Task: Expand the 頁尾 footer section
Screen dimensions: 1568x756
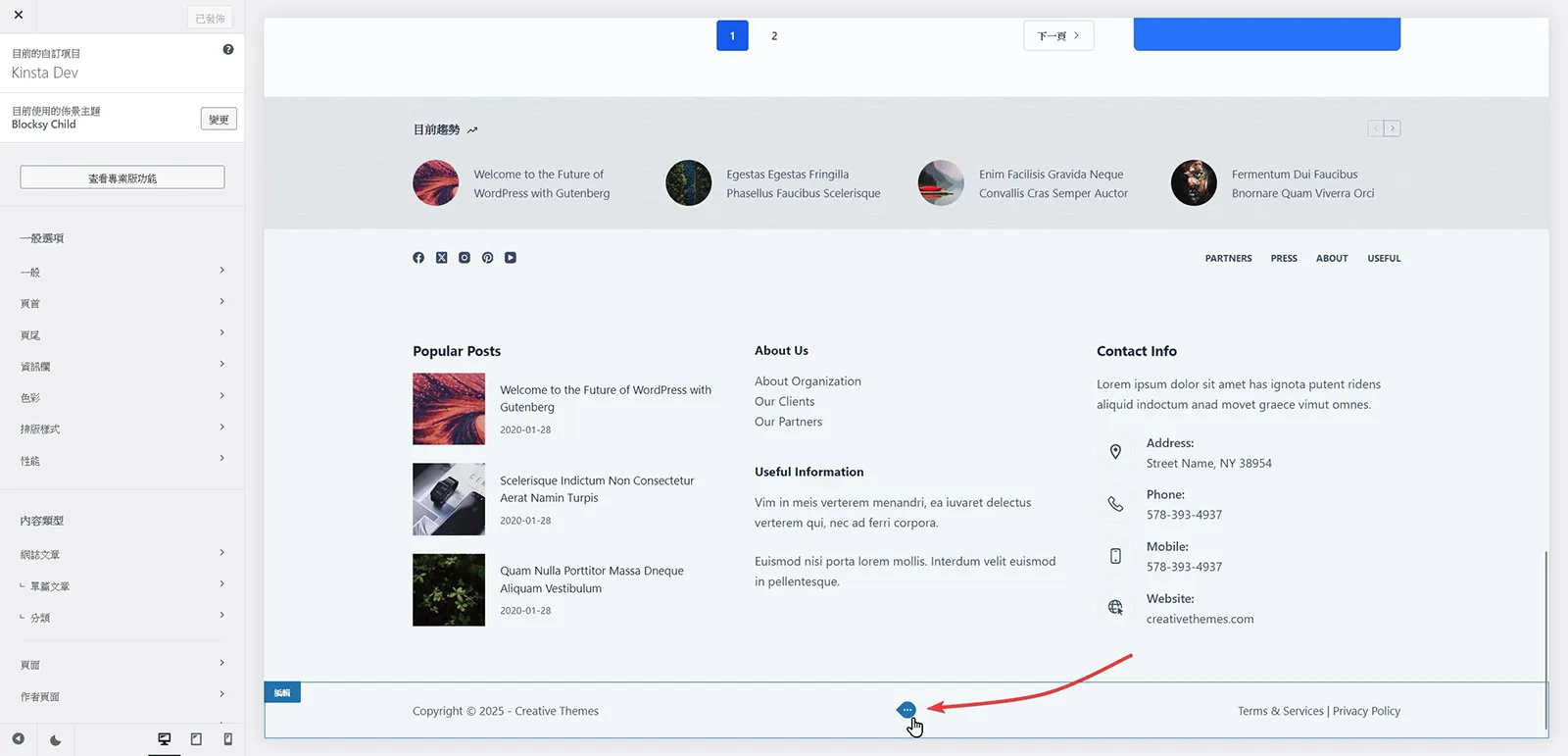Action: tap(122, 334)
